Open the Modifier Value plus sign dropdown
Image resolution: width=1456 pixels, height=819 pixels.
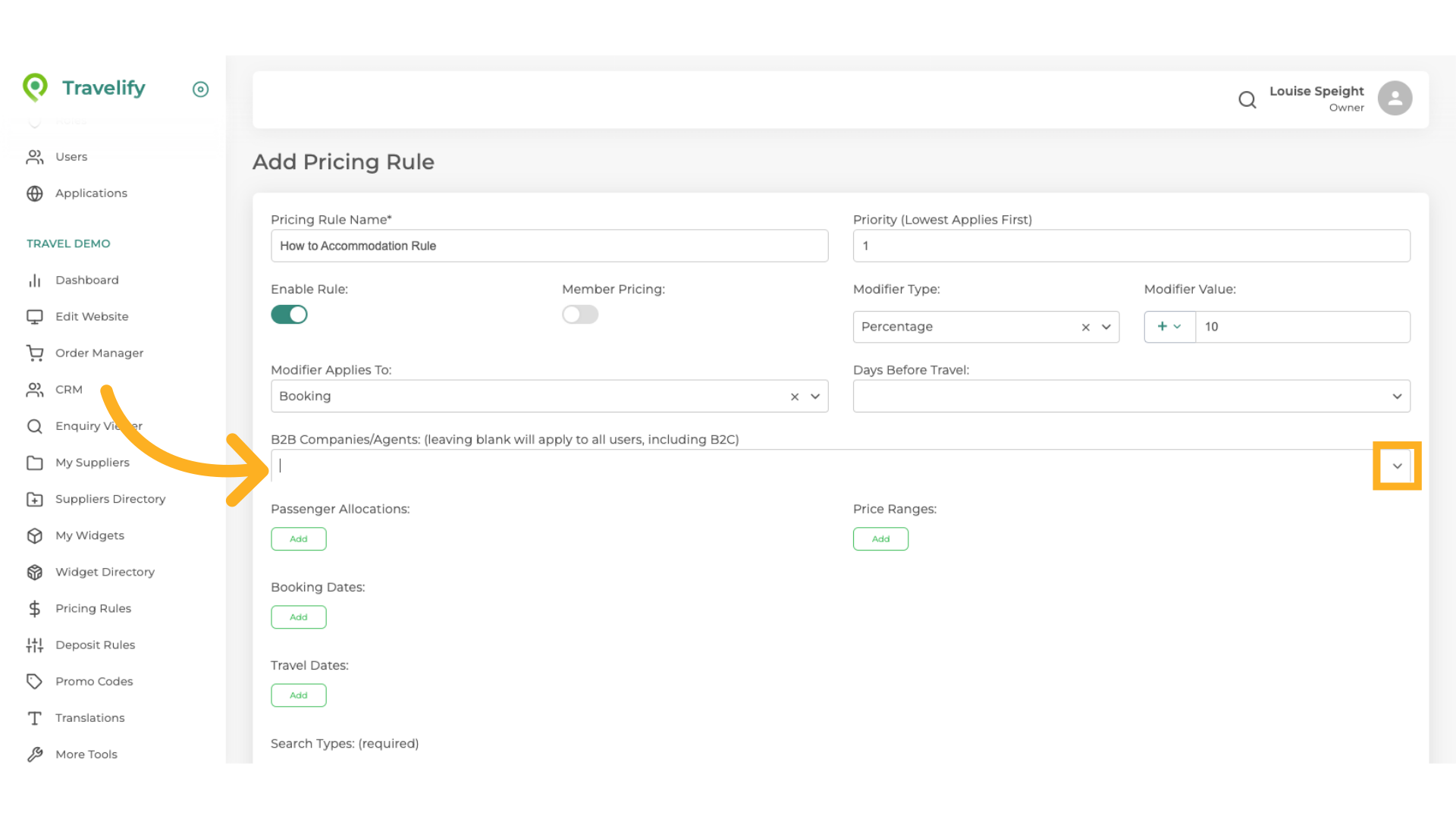click(1169, 327)
